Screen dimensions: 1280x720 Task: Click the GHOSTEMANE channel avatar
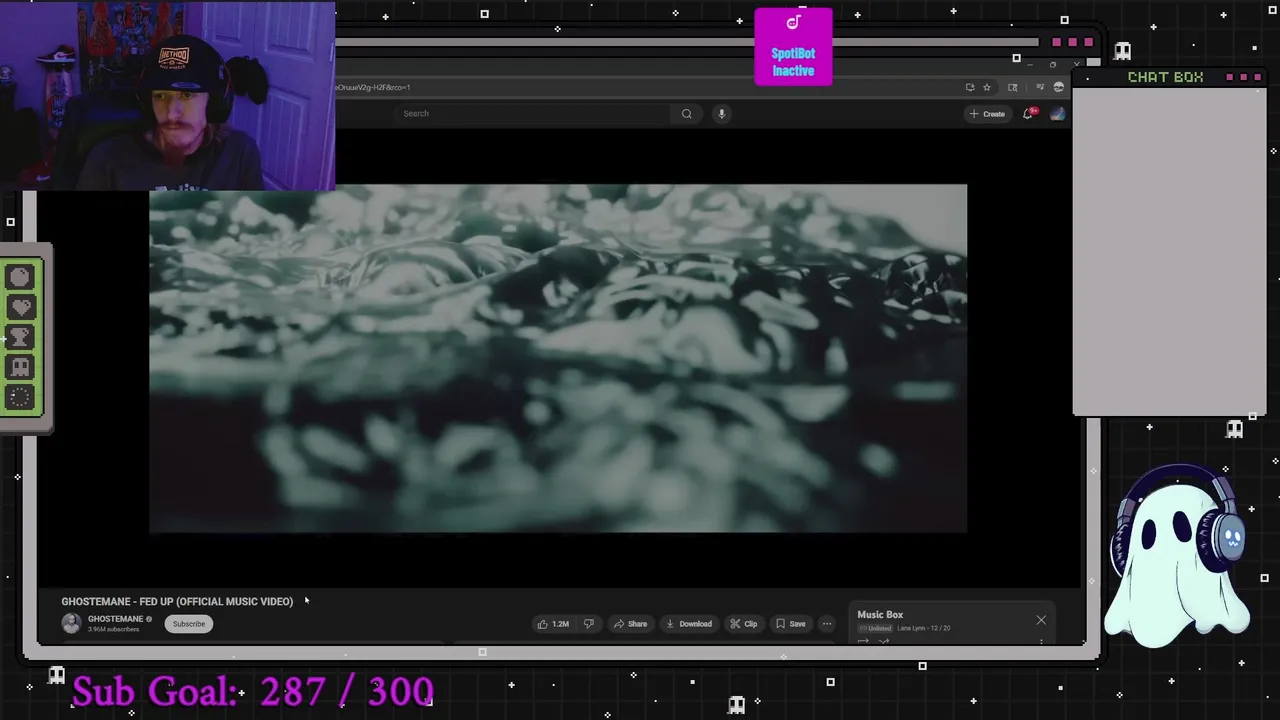click(x=71, y=623)
